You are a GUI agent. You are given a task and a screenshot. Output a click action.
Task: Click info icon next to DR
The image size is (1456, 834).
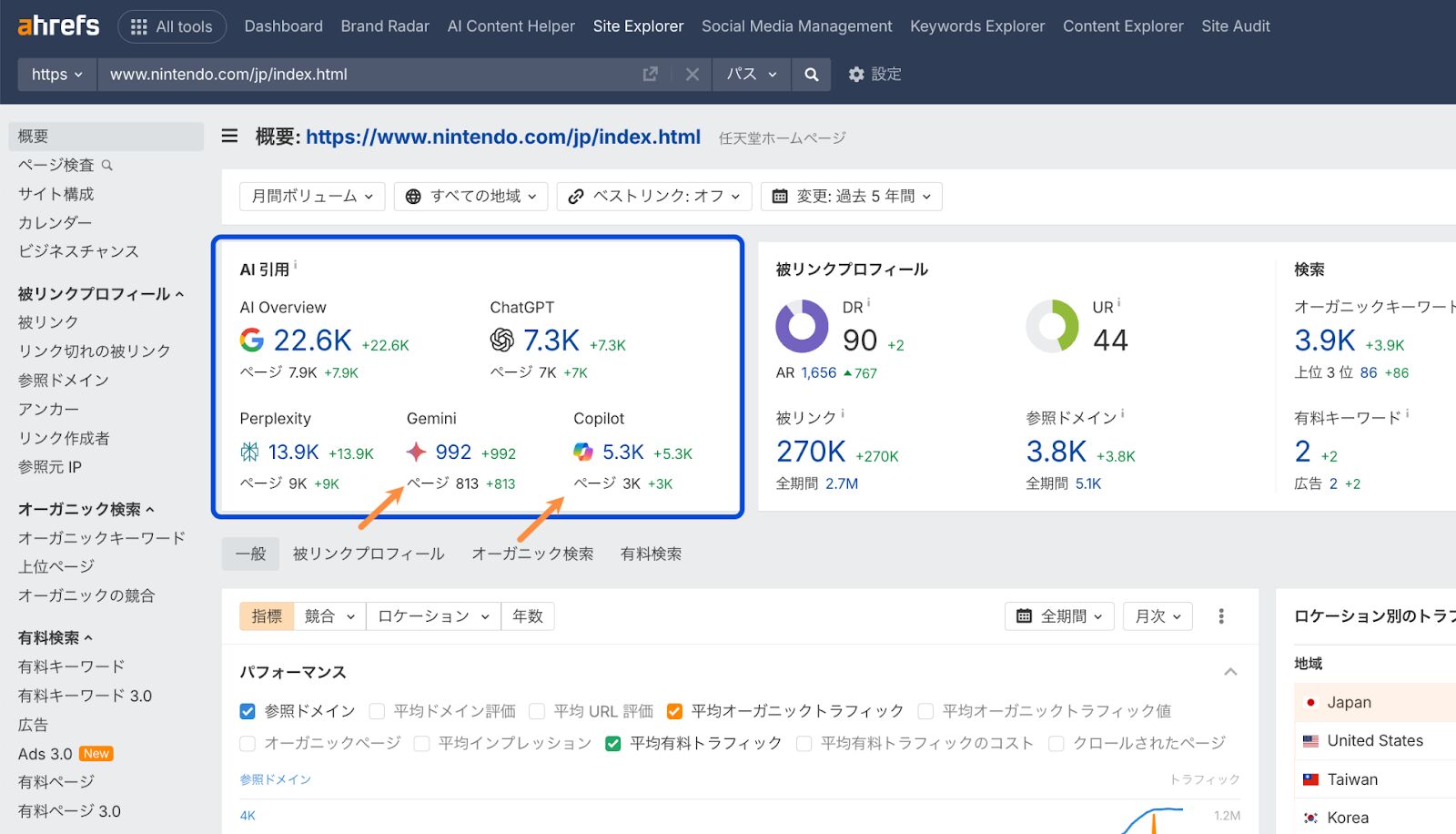click(869, 303)
